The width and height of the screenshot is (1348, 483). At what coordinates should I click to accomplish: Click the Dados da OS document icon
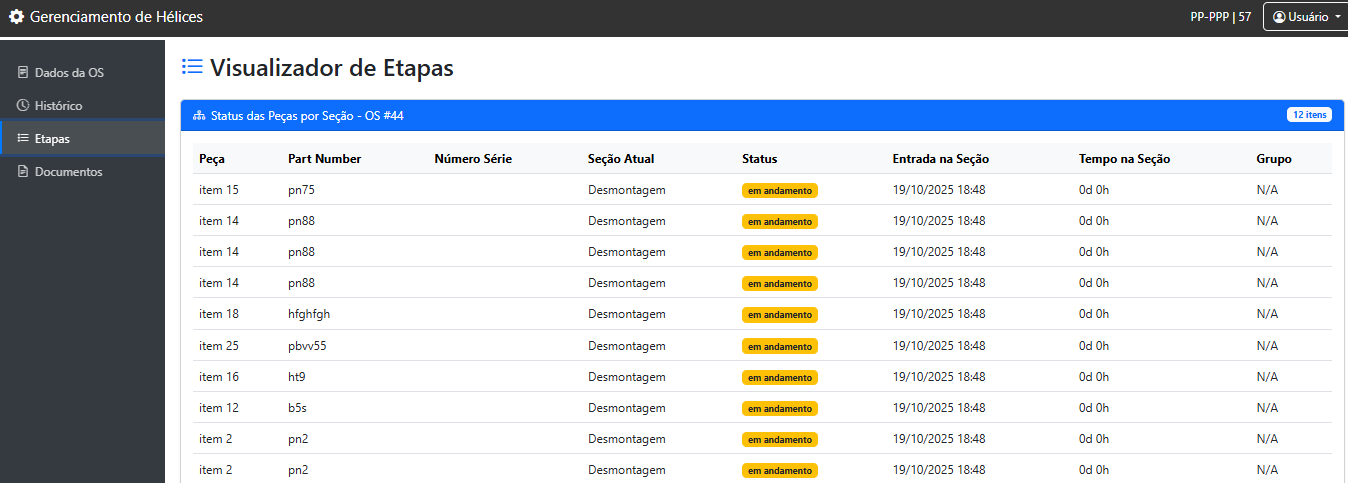(23, 73)
